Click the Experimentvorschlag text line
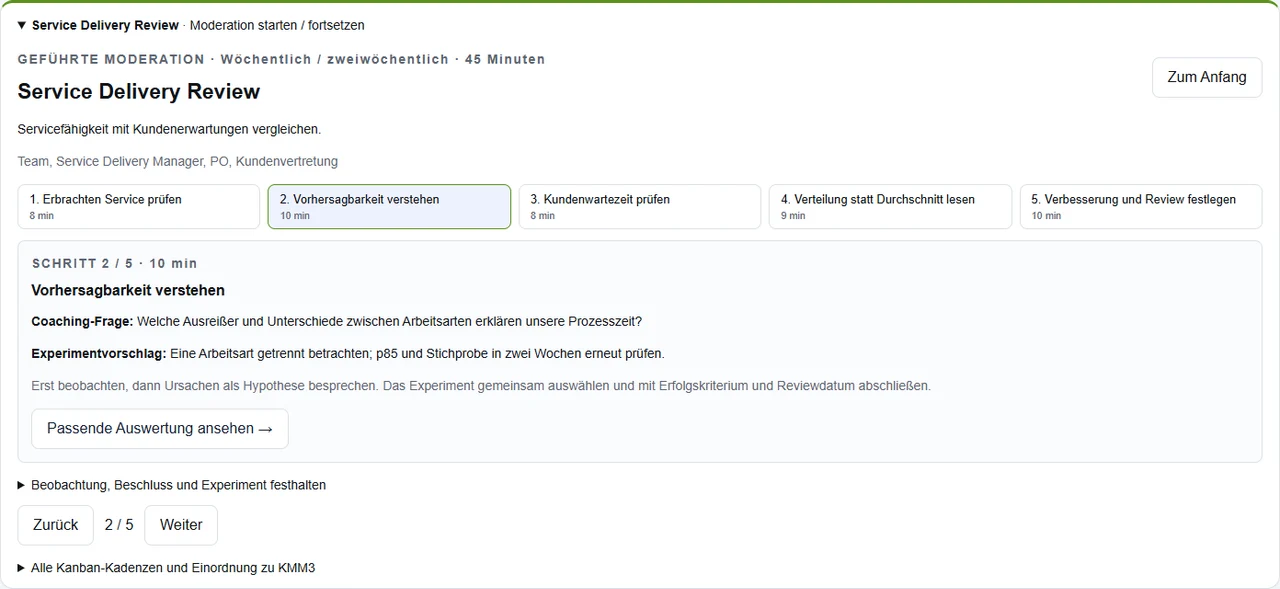This screenshot has height=589, width=1280. click(348, 353)
